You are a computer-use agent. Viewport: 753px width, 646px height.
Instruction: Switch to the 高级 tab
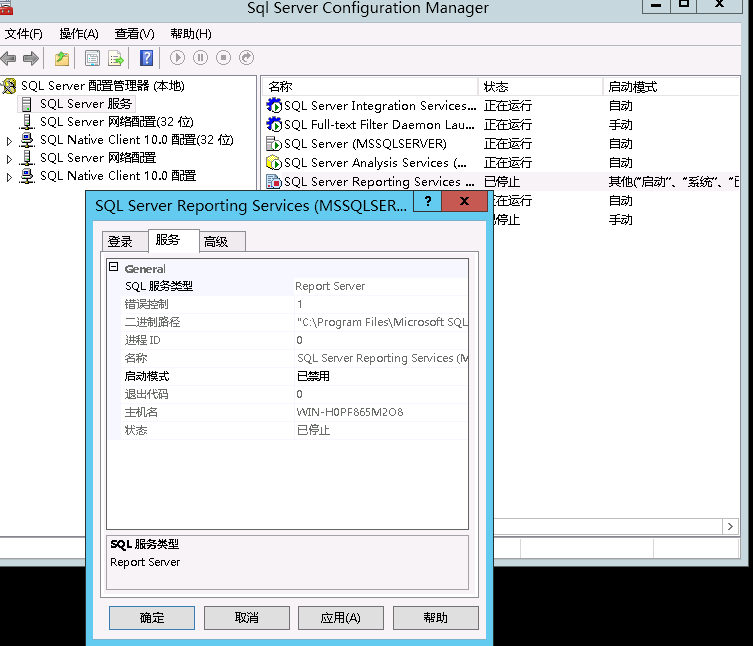tap(222, 242)
